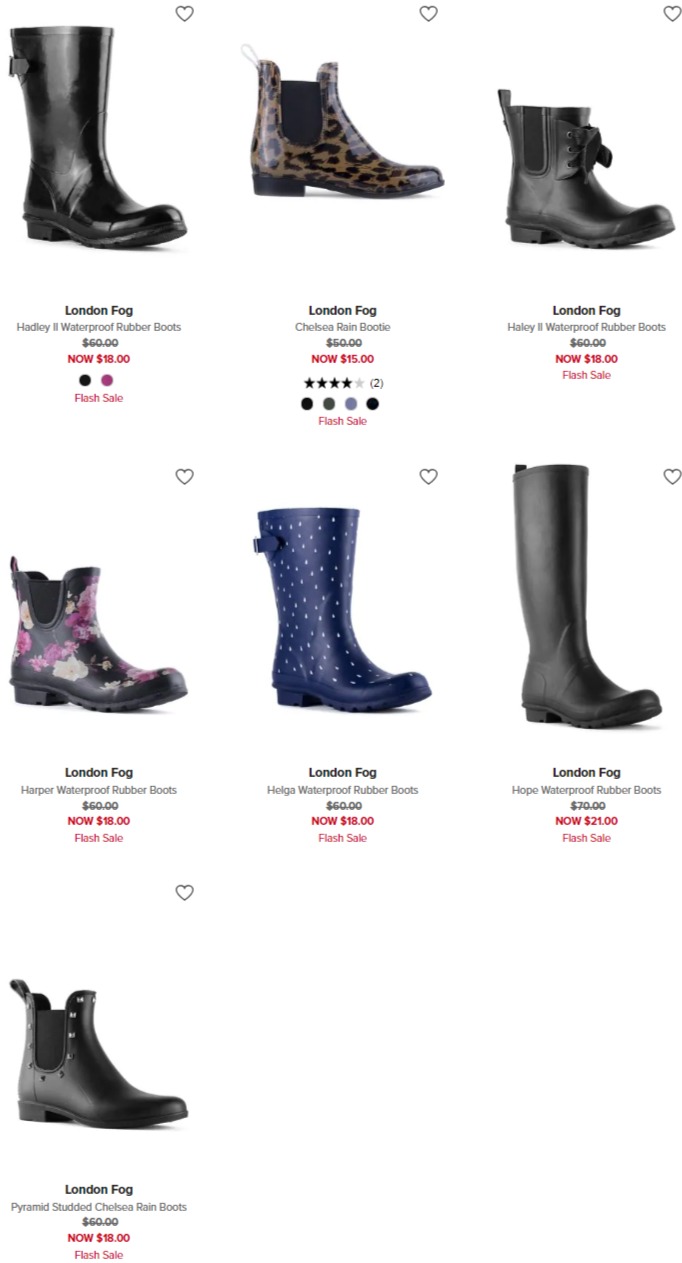Choose magenta color swatch for Hadley II
The image size is (682, 1263).
coord(107,380)
